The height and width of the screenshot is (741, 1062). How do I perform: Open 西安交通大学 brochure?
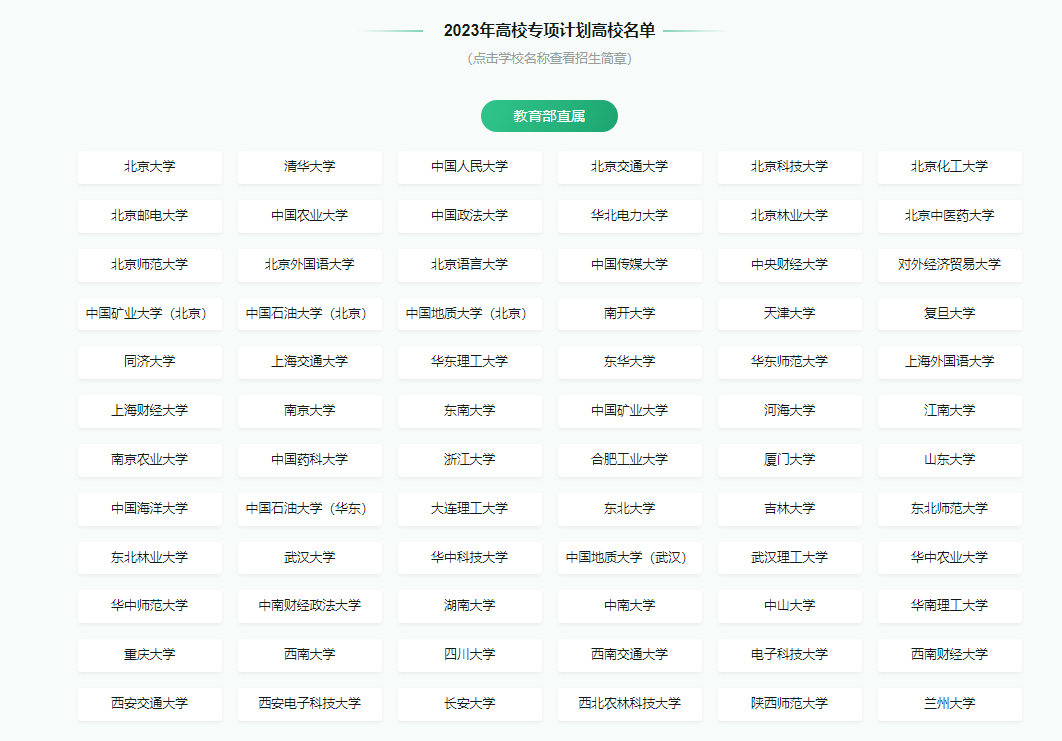[x=150, y=704]
